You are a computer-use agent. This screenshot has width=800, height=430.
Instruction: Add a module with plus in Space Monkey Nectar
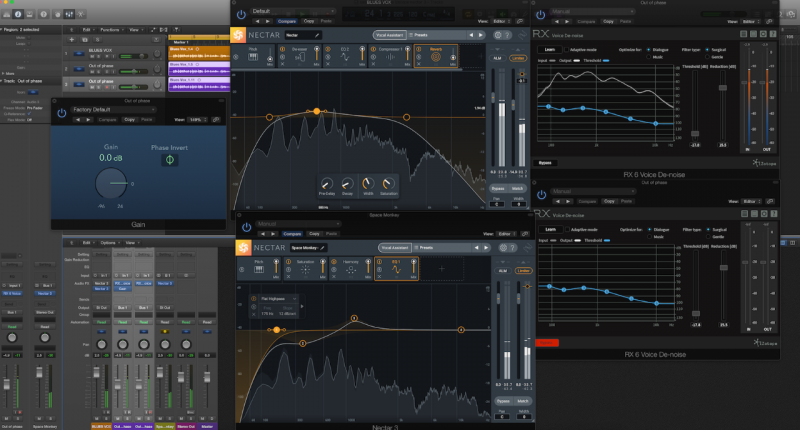coord(441,269)
